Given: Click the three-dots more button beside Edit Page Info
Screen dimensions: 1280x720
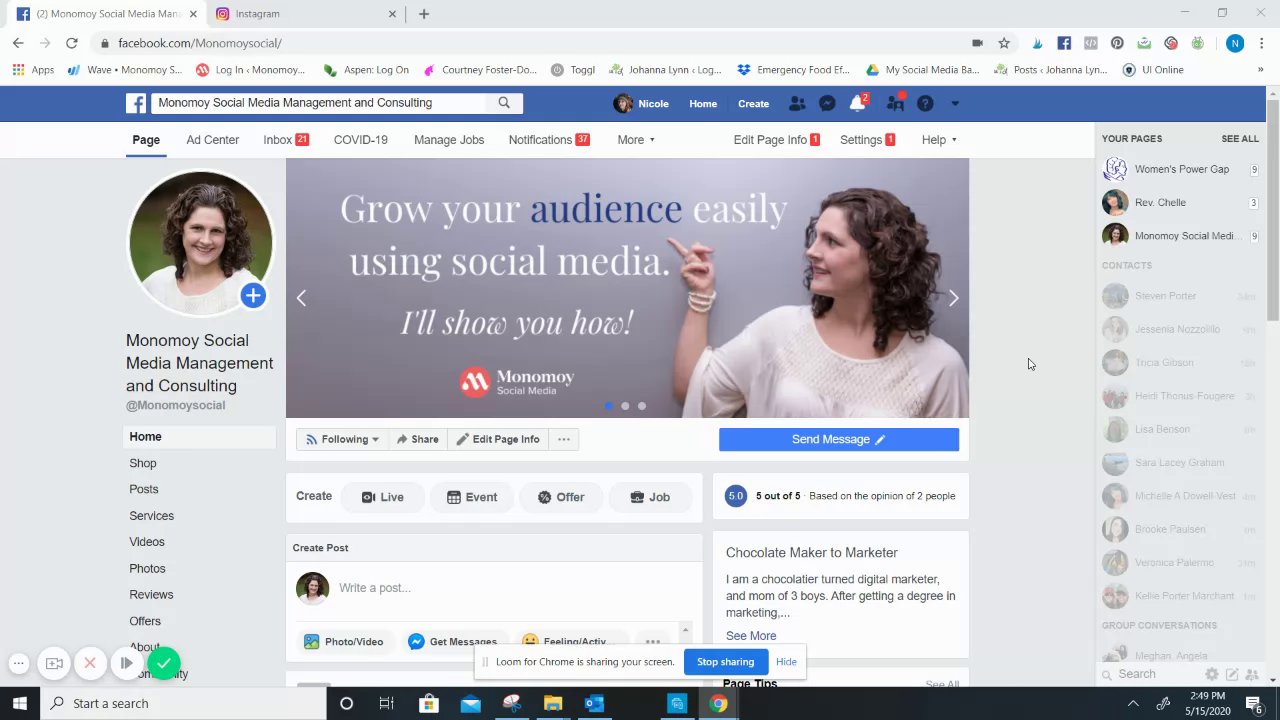Looking at the screenshot, I should click(x=564, y=439).
